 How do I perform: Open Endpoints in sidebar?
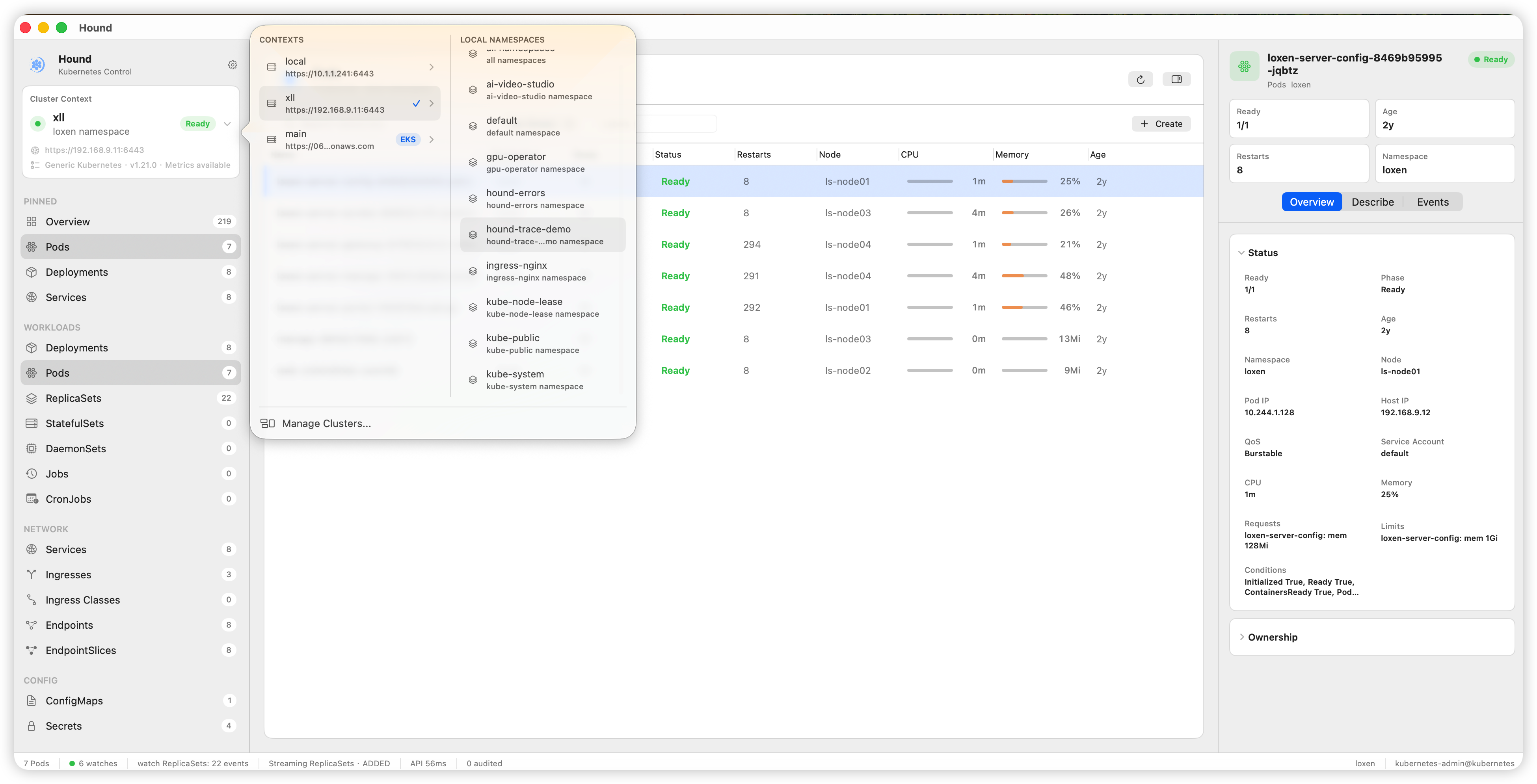131,625
